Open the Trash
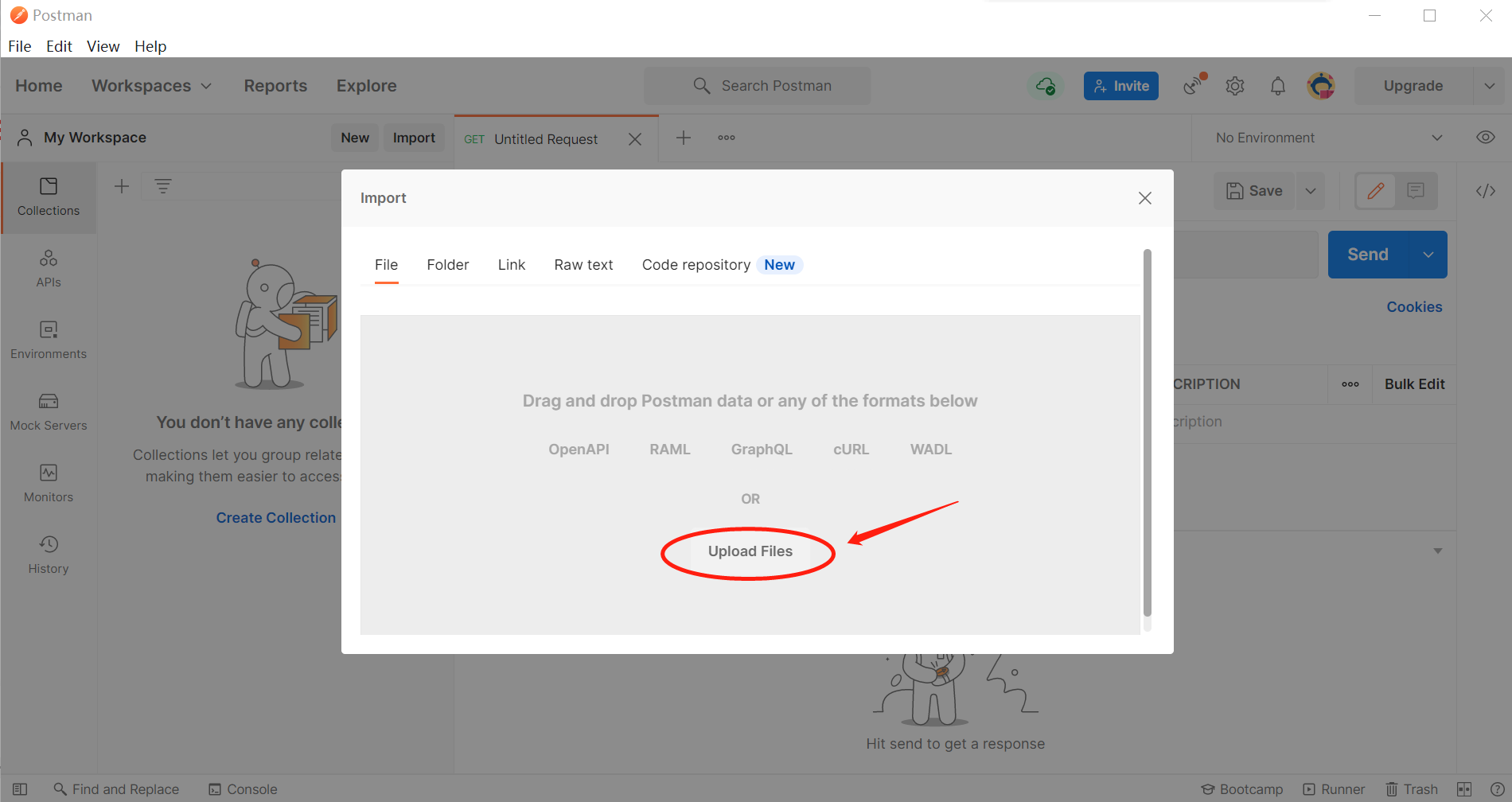This screenshot has height=802, width=1512. point(1412,788)
